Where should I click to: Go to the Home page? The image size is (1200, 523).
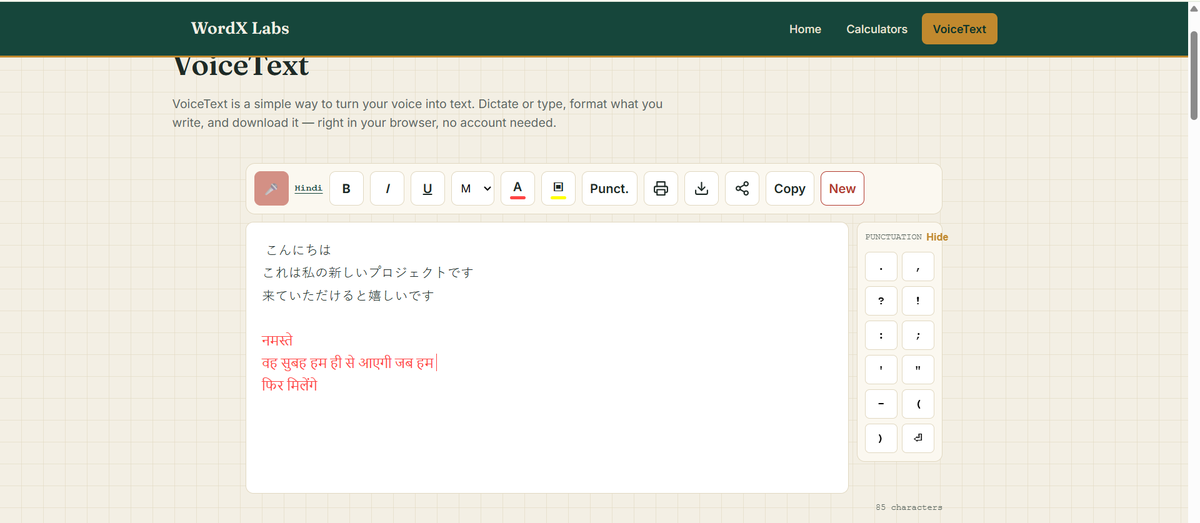(805, 29)
